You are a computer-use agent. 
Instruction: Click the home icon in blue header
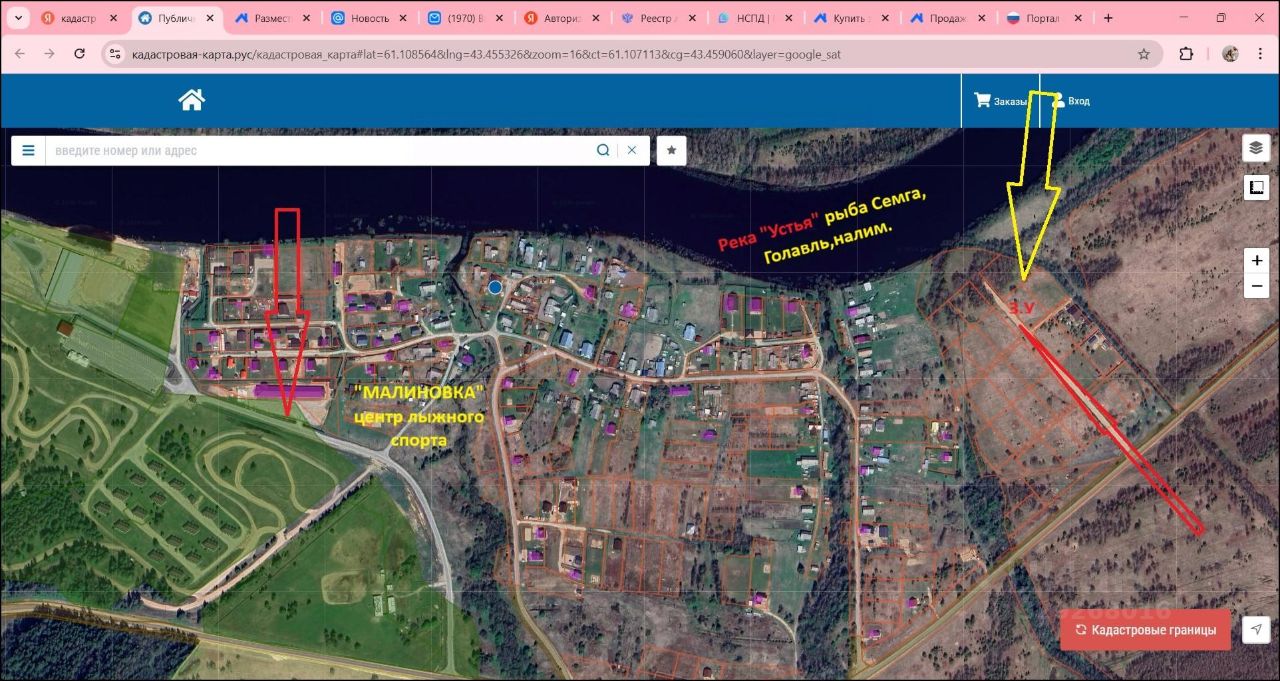click(x=191, y=99)
